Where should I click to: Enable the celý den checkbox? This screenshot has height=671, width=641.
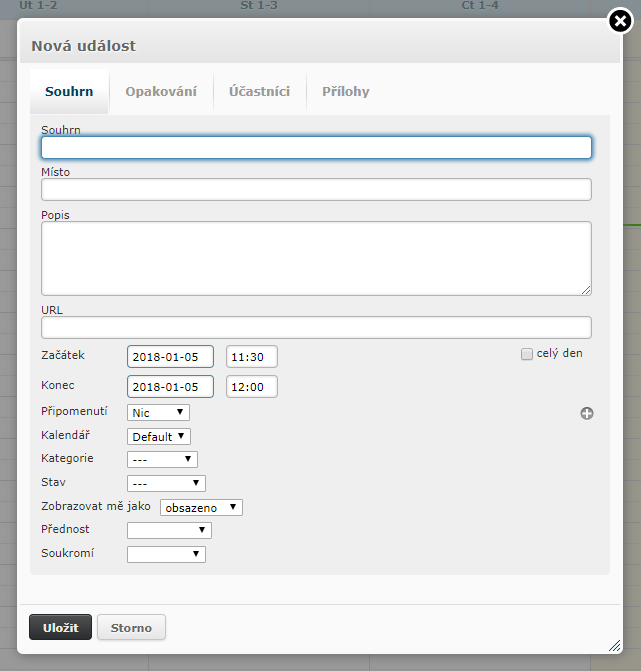point(527,354)
